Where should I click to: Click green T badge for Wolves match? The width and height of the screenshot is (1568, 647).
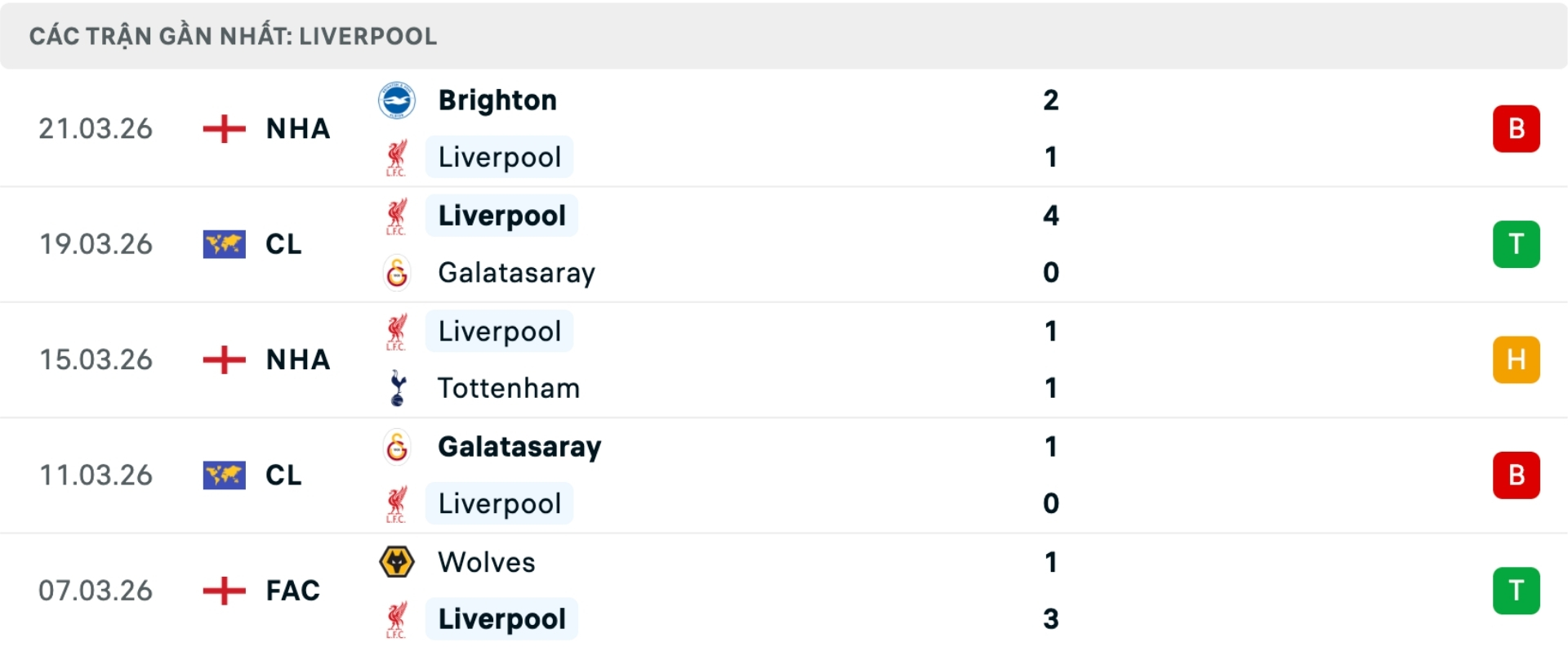click(x=1516, y=591)
